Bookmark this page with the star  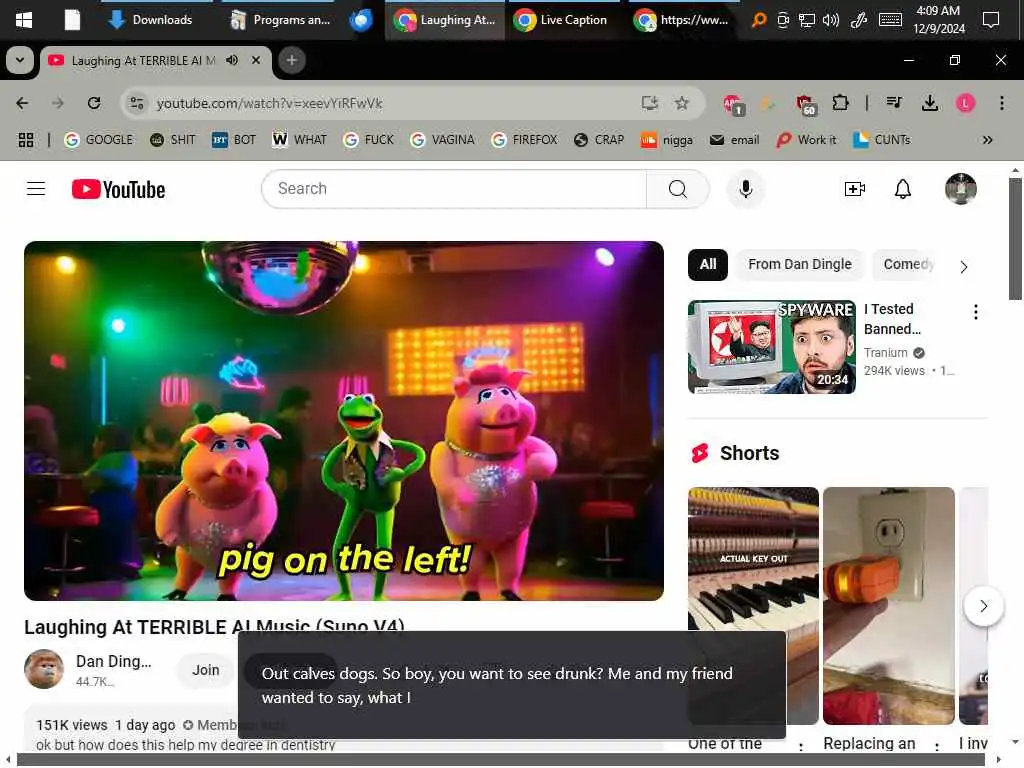[682, 103]
